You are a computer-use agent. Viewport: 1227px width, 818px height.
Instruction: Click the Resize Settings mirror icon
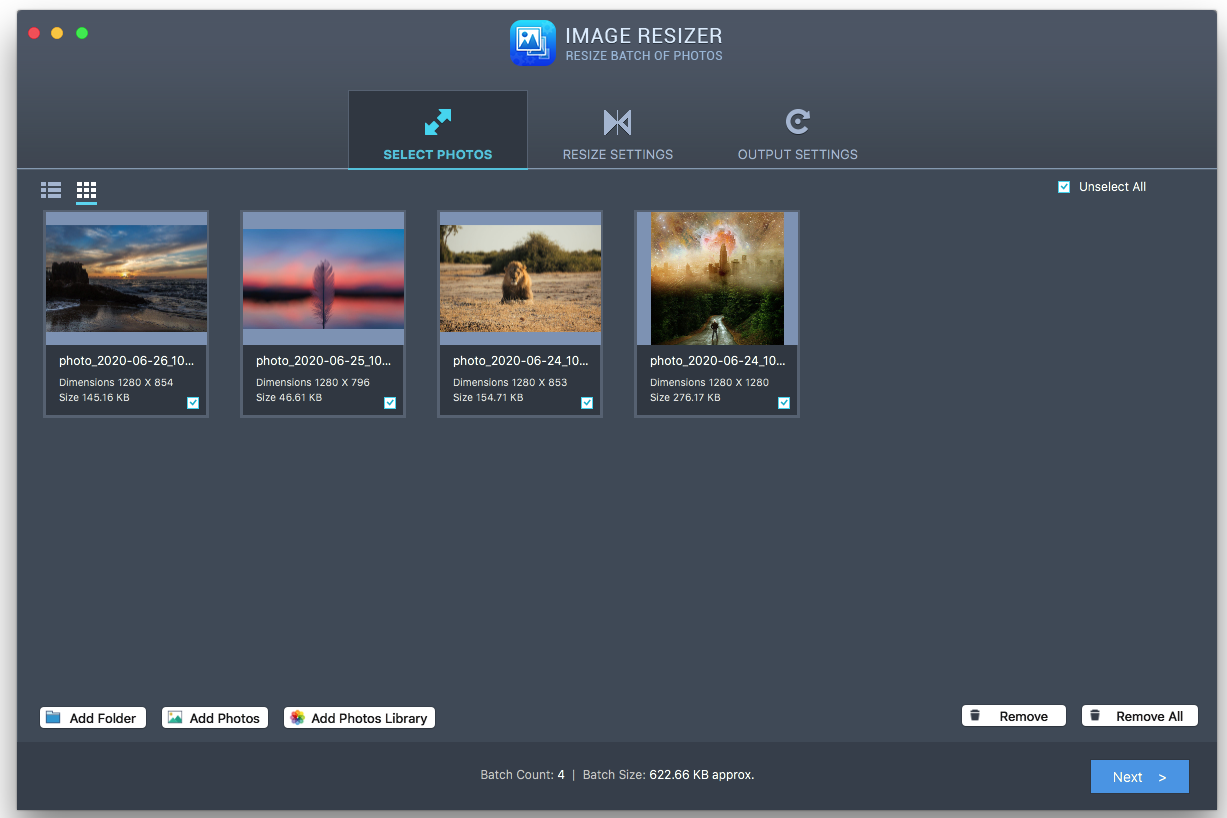pos(617,122)
